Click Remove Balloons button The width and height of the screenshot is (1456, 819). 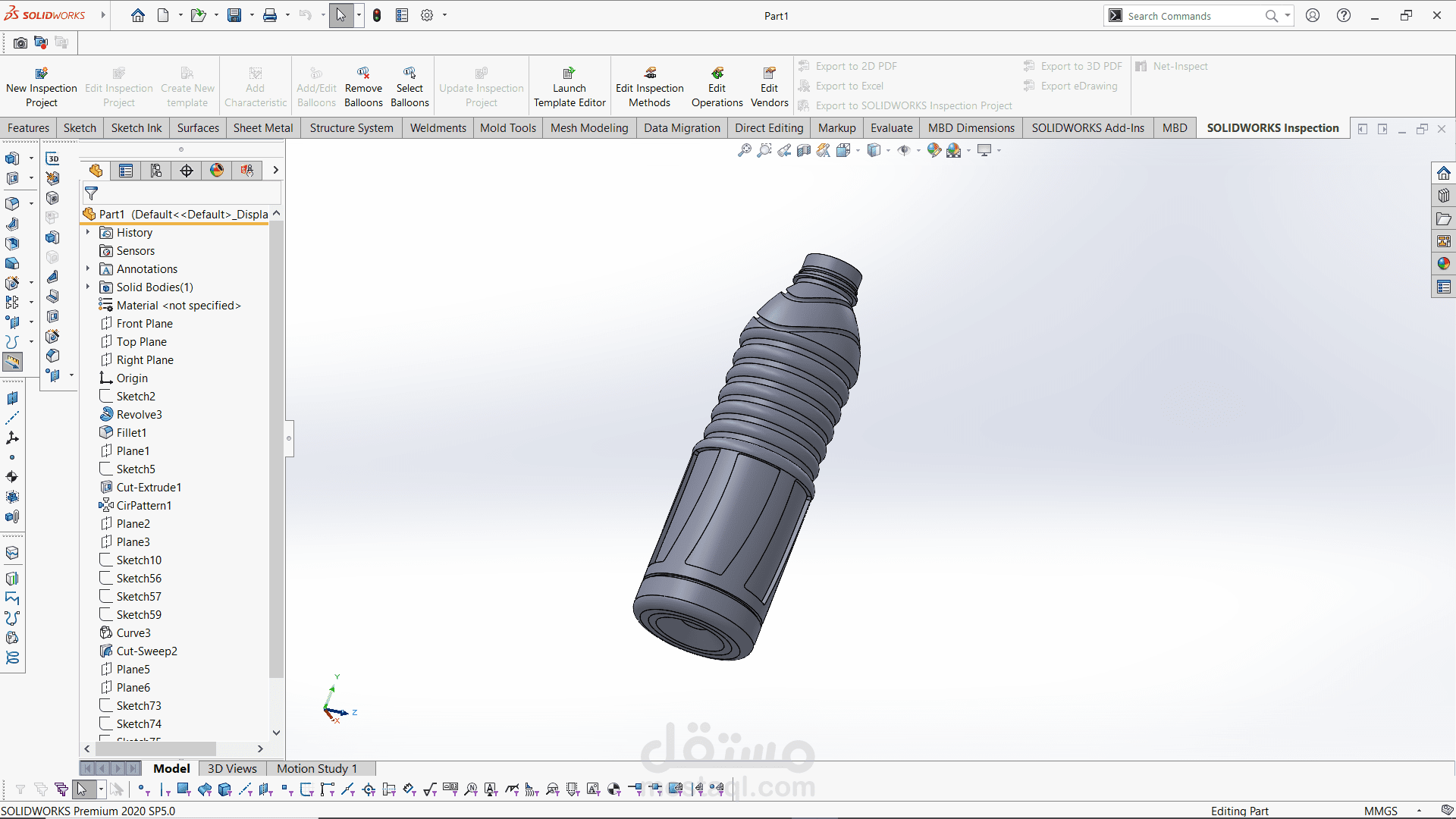[363, 87]
